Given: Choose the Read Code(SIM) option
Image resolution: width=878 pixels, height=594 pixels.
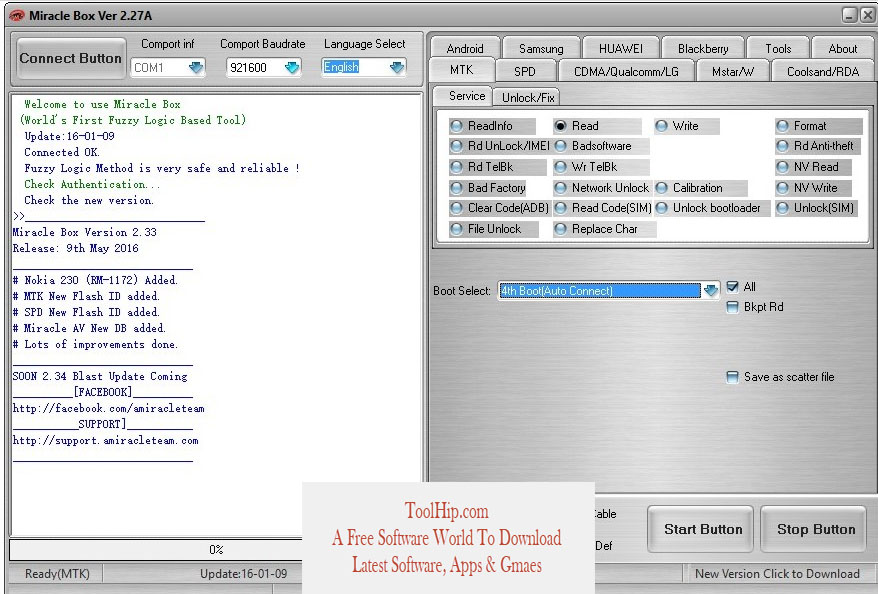Looking at the screenshot, I should [x=603, y=208].
